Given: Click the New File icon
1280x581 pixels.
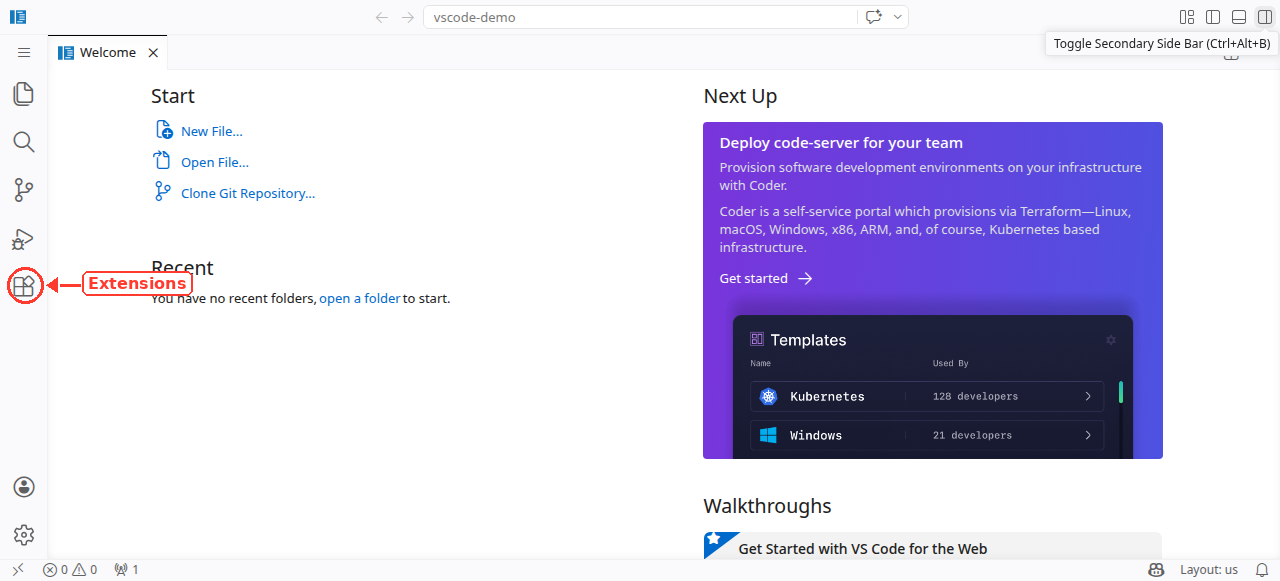Looking at the screenshot, I should [x=163, y=130].
